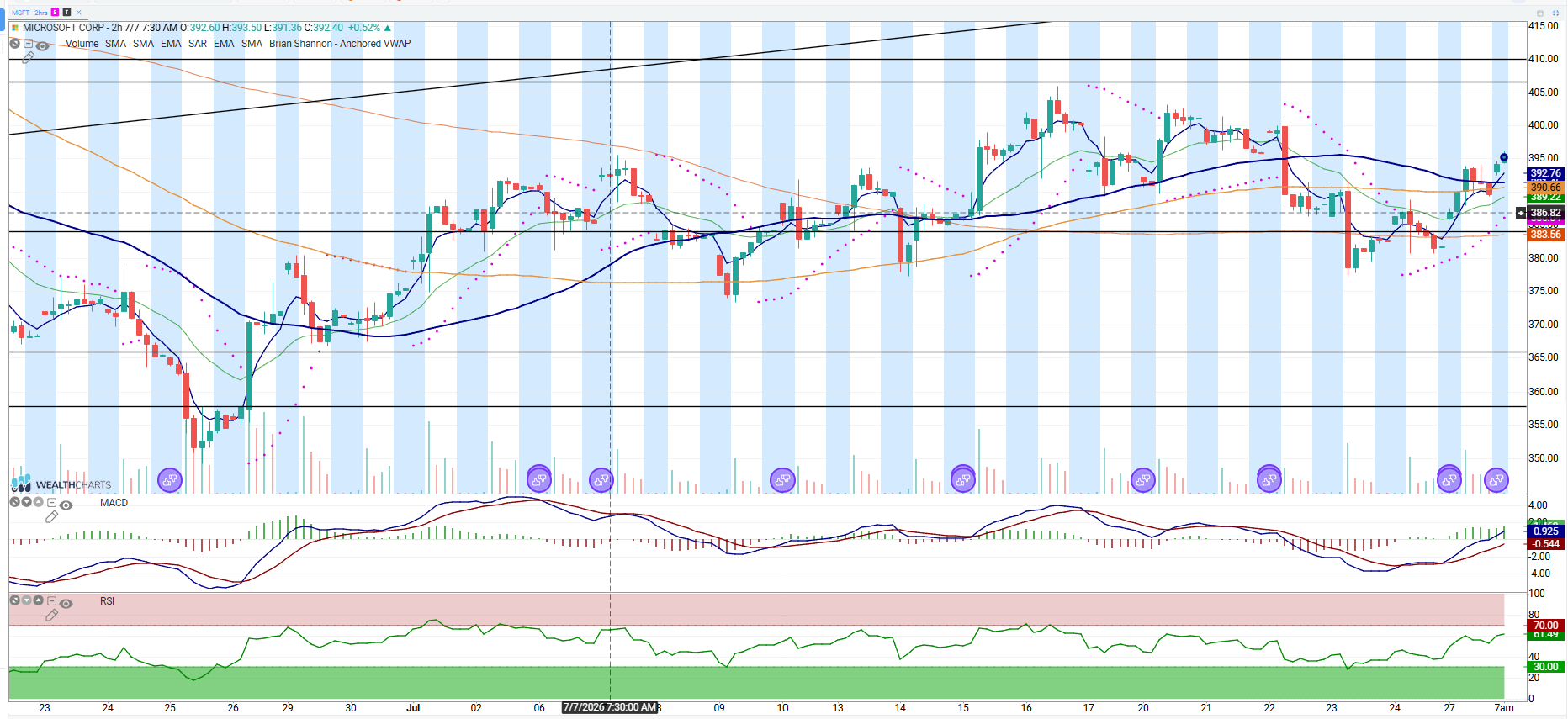The image size is (1568, 719).
Task: Click the orange-red 383.56 price label
Action: 1545,235
